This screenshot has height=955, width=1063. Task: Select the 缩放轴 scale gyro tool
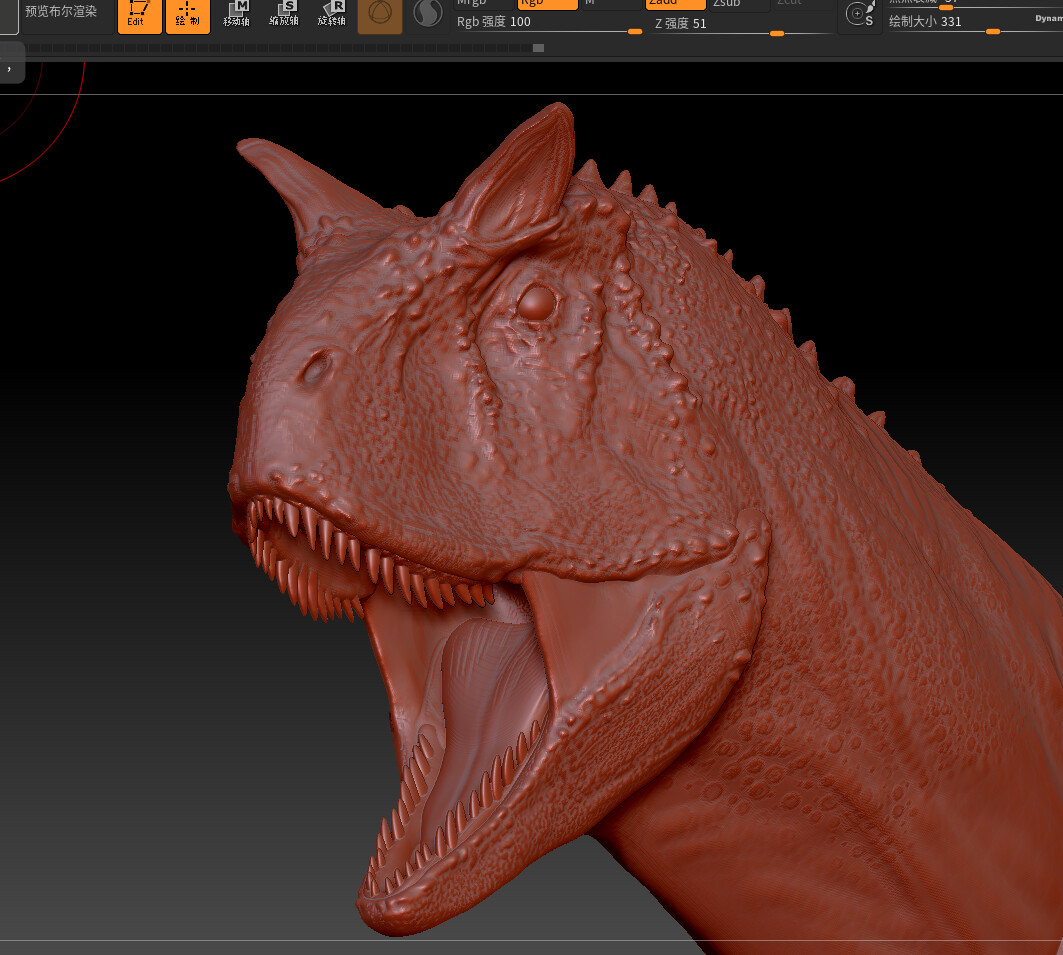coord(284,15)
